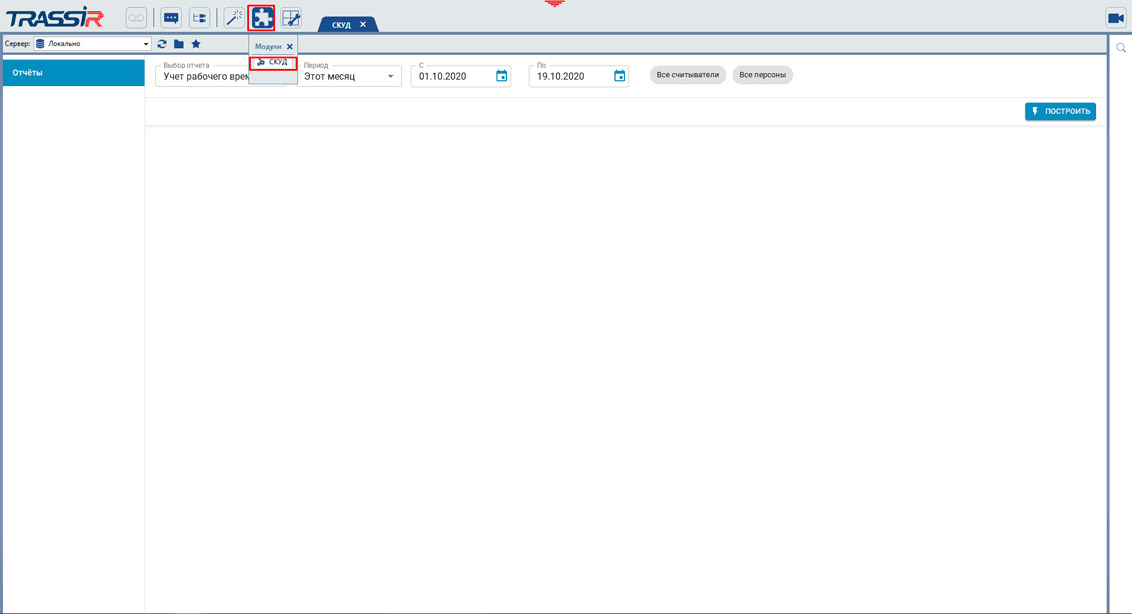1132x614 pixels.
Task: Open the archive tape icon in toolbar
Action: pos(136,17)
